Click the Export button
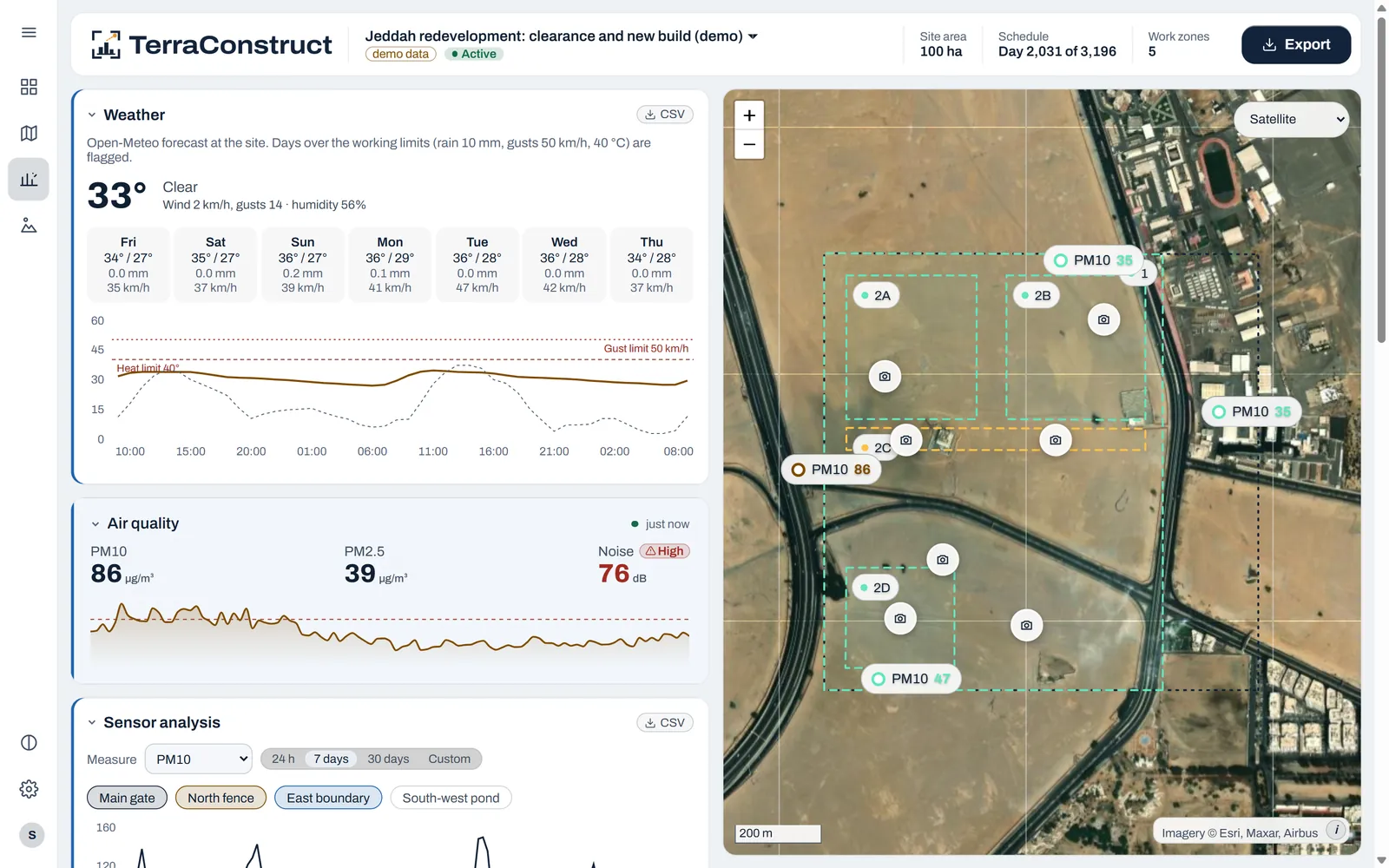 pyautogui.click(x=1296, y=45)
